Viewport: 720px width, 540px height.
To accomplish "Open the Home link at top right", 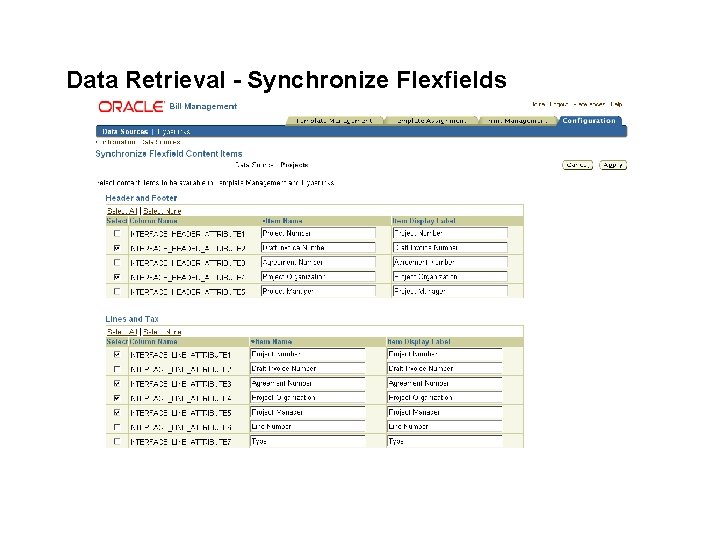I will pyautogui.click(x=539, y=104).
